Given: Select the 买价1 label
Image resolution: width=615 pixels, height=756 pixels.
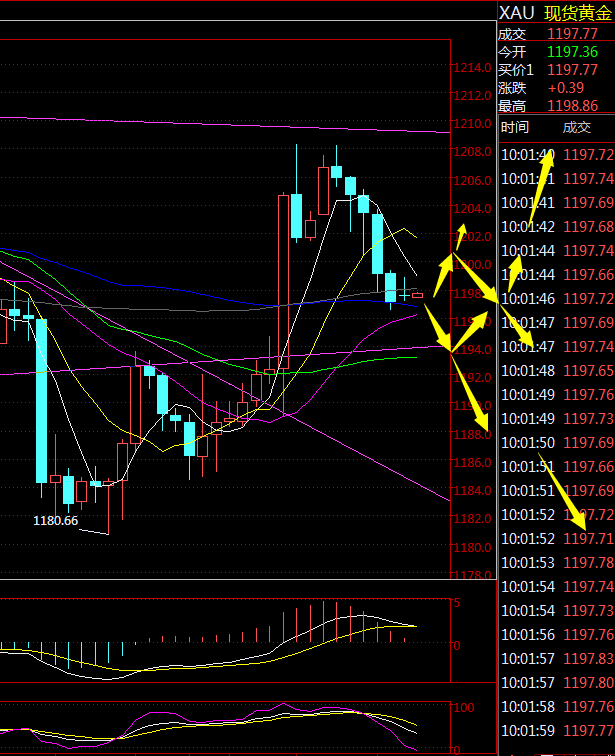Looking at the screenshot, I should [x=516, y=69].
